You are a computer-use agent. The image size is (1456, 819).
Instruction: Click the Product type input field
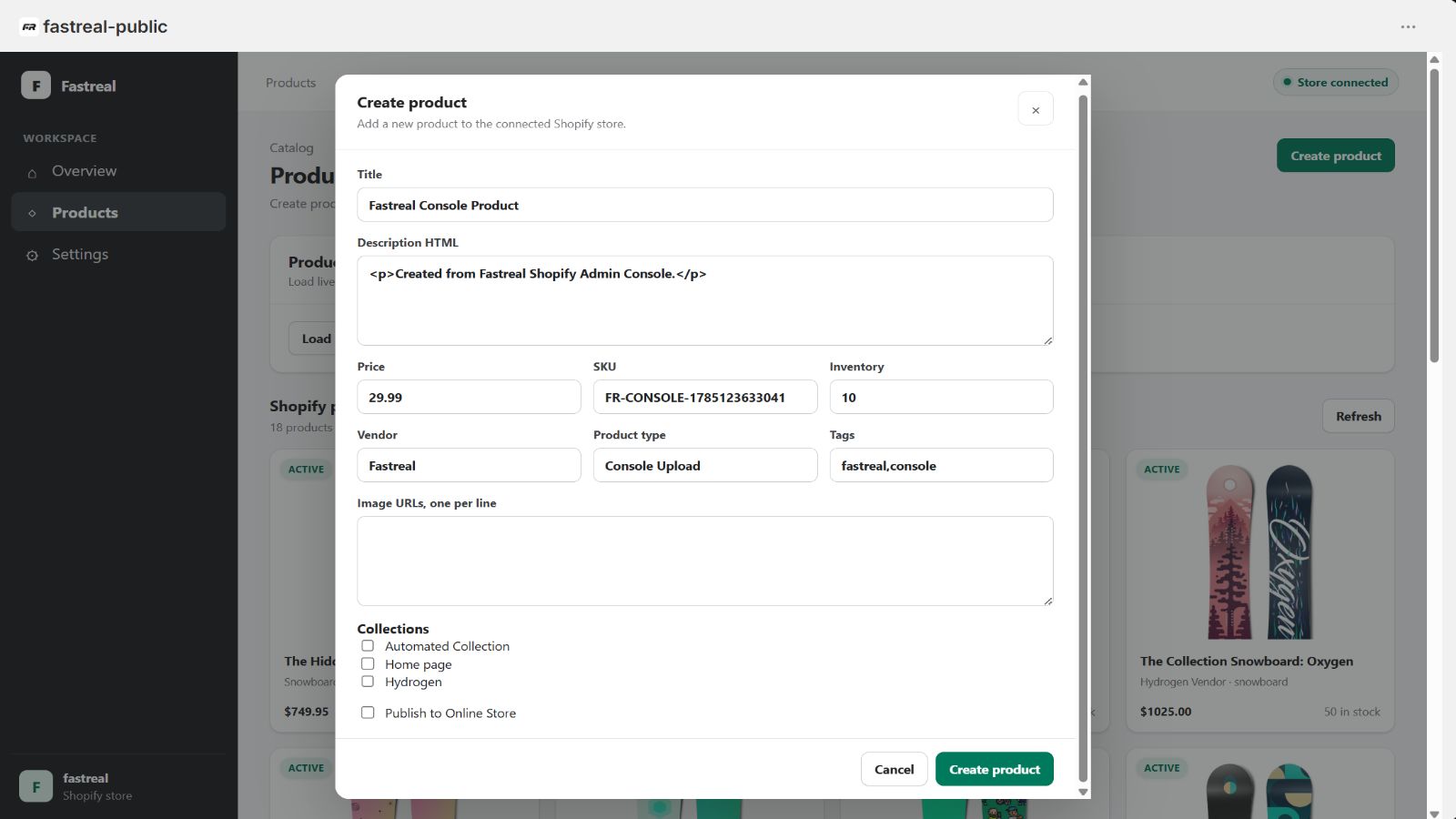click(705, 465)
